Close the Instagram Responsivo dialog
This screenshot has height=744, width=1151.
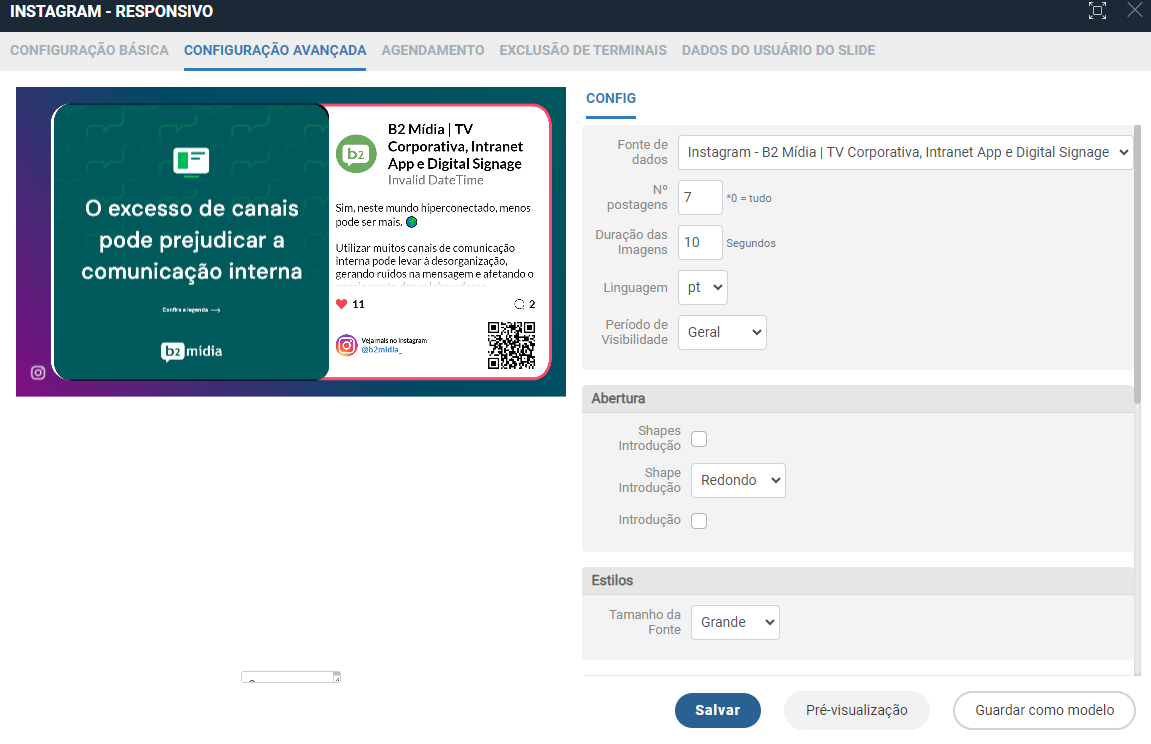(x=1135, y=10)
